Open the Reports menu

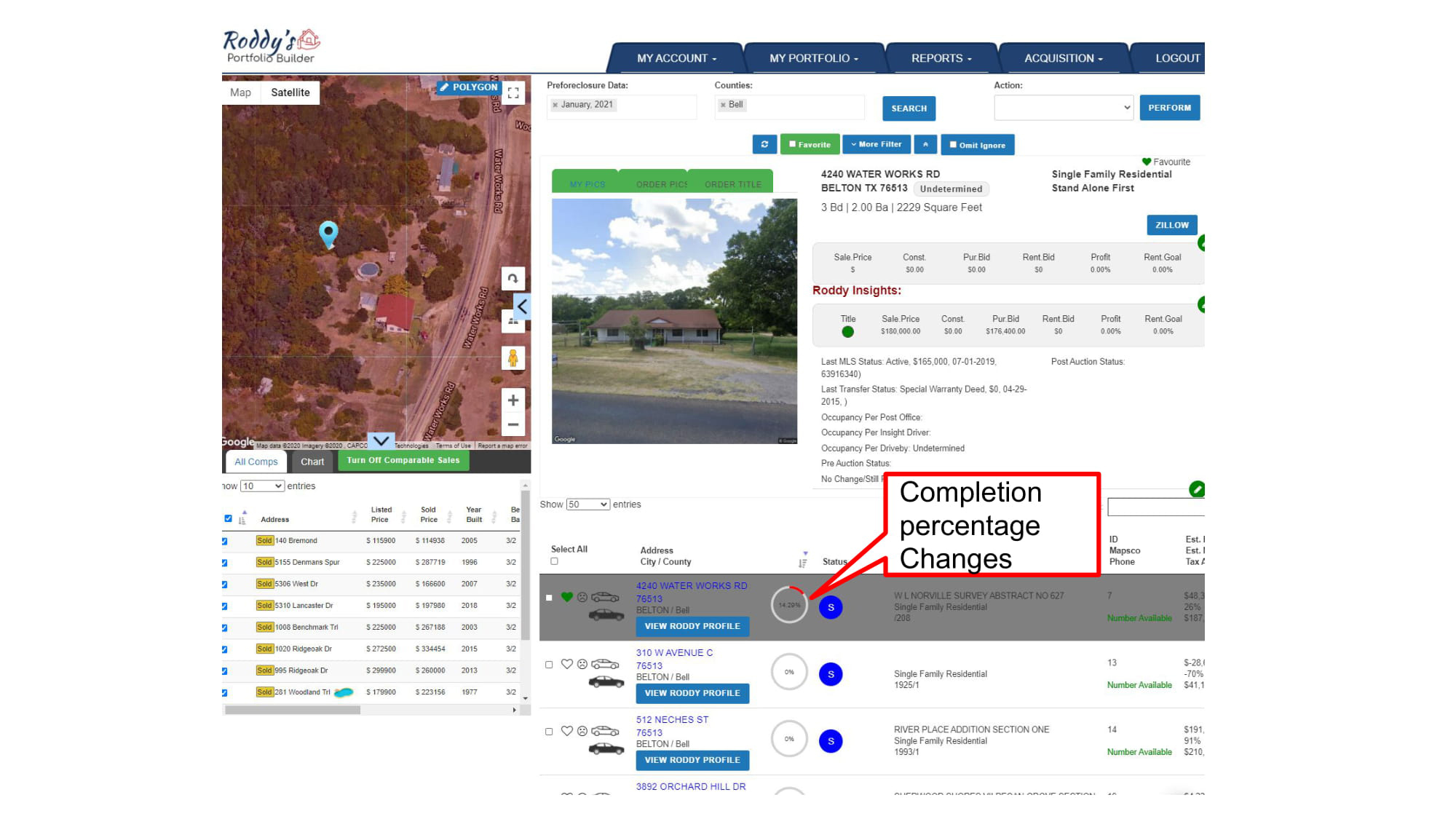coord(941,58)
